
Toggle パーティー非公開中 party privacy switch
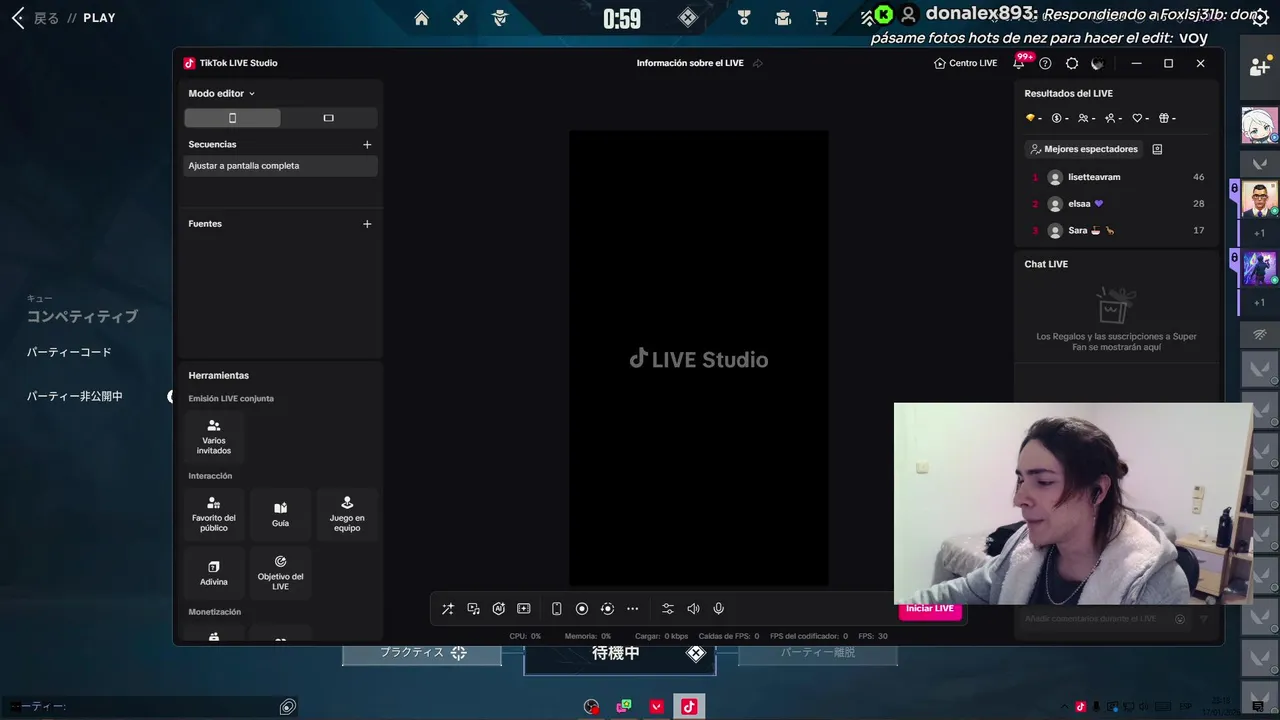point(171,397)
